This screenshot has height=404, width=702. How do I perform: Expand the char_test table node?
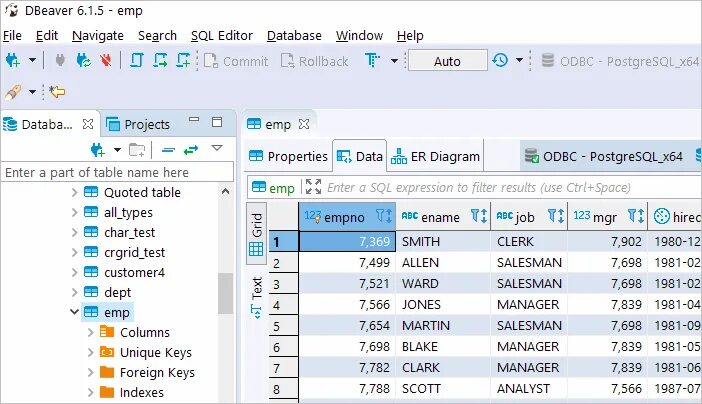74,232
